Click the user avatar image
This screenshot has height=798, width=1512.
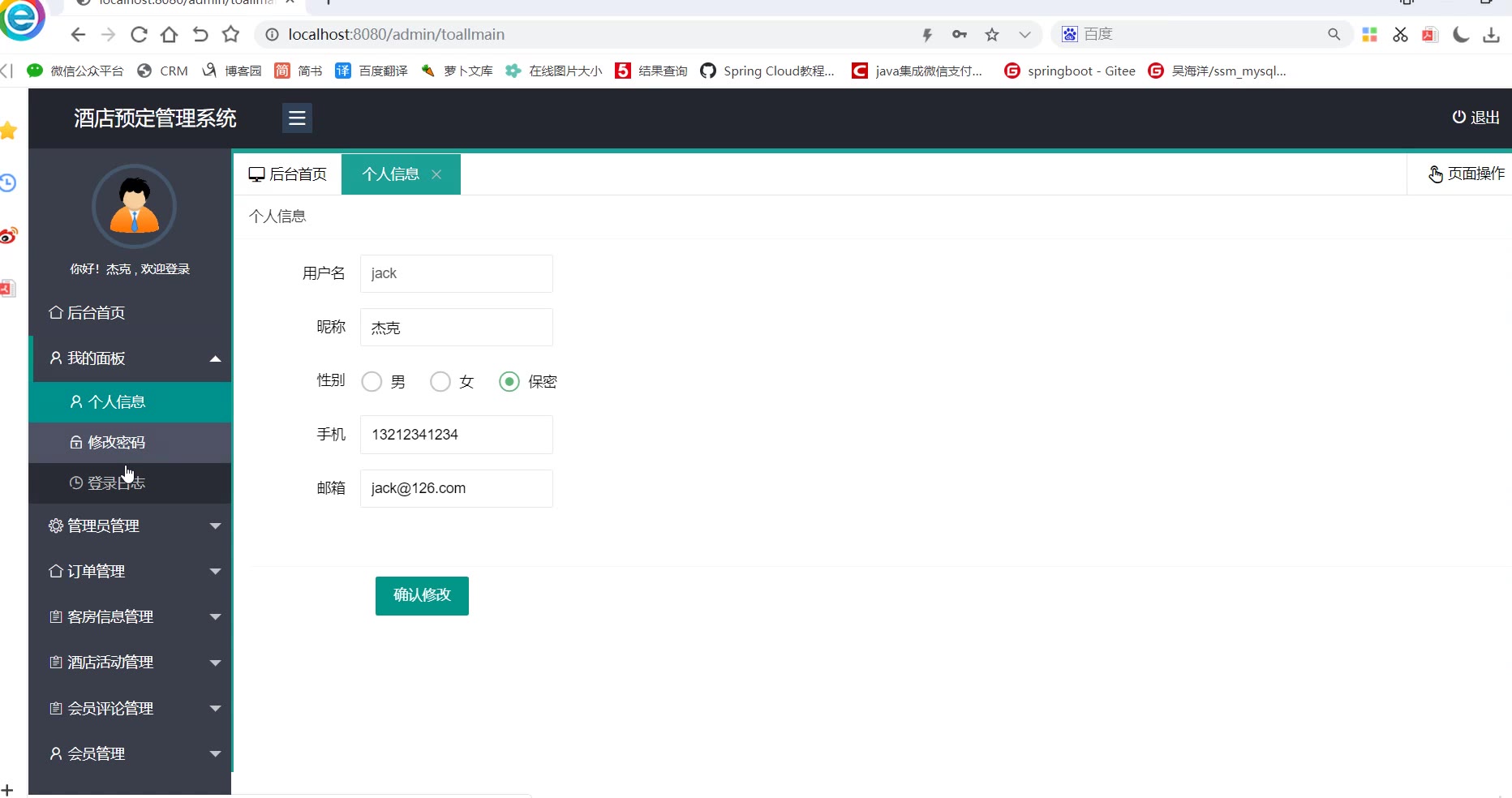pos(134,206)
